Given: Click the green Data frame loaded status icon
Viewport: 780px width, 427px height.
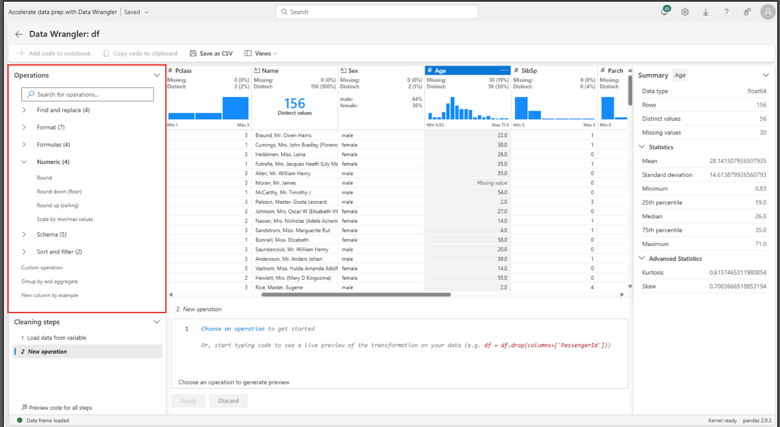Looking at the screenshot, I should (20, 421).
